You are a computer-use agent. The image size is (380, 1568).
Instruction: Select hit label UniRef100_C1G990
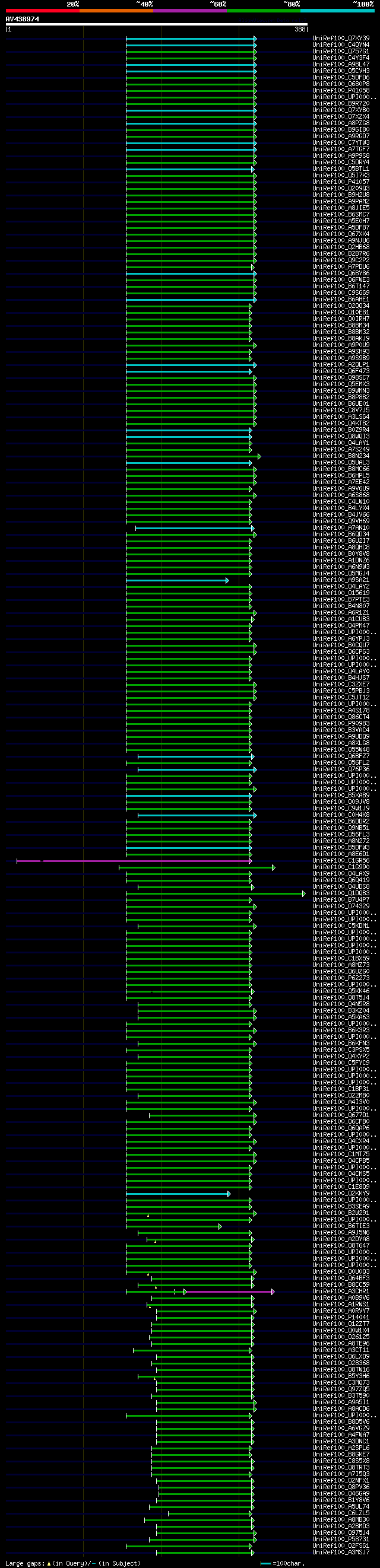point(341,867)
